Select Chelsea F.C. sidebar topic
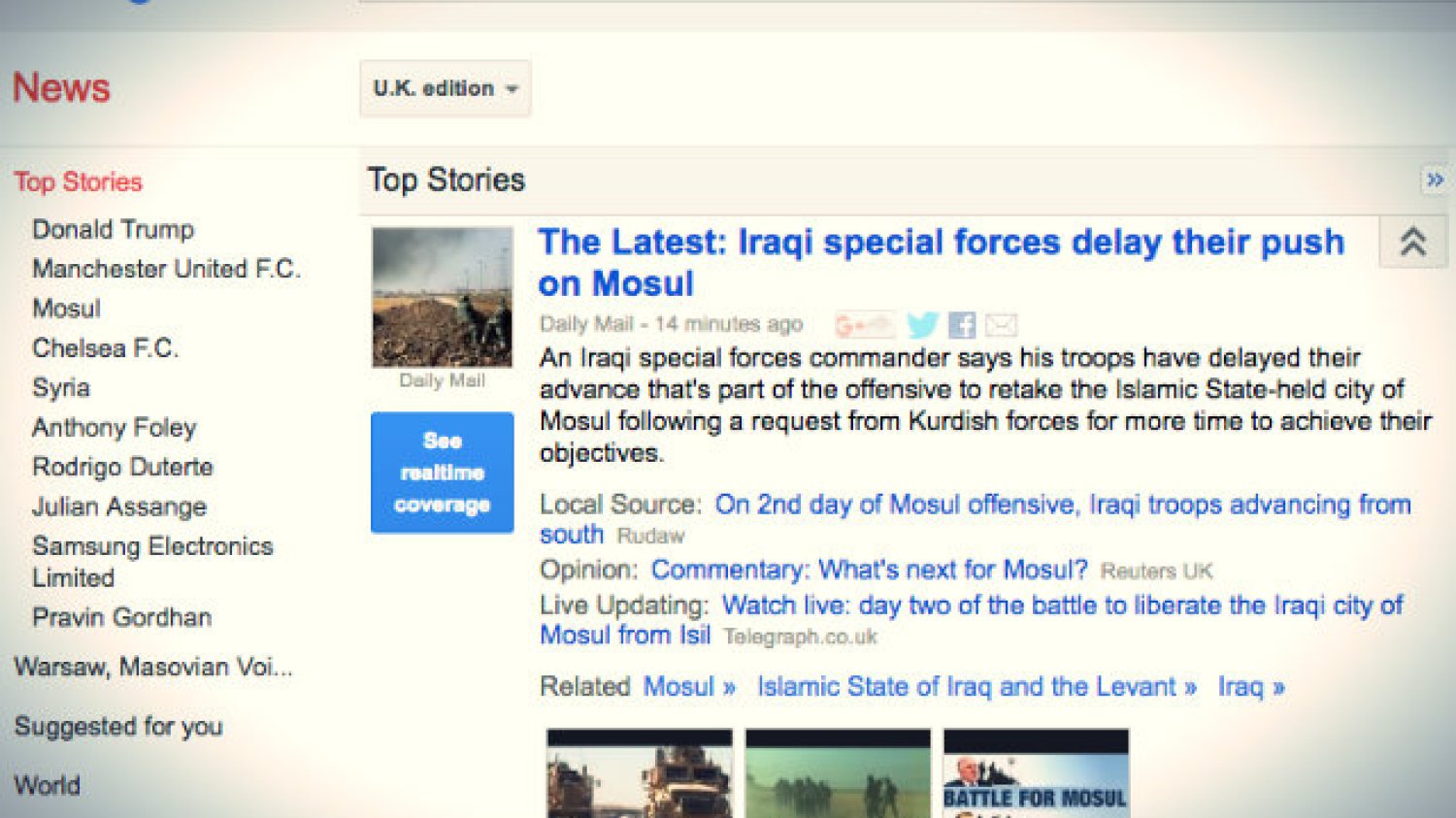 [105, 348]
